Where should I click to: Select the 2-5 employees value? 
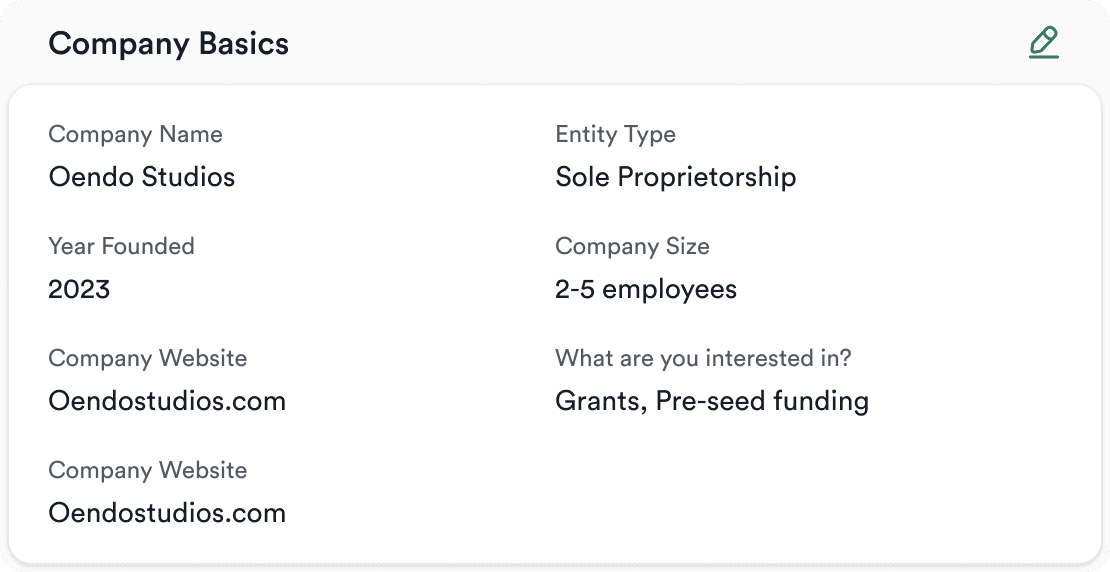[645, 290]
